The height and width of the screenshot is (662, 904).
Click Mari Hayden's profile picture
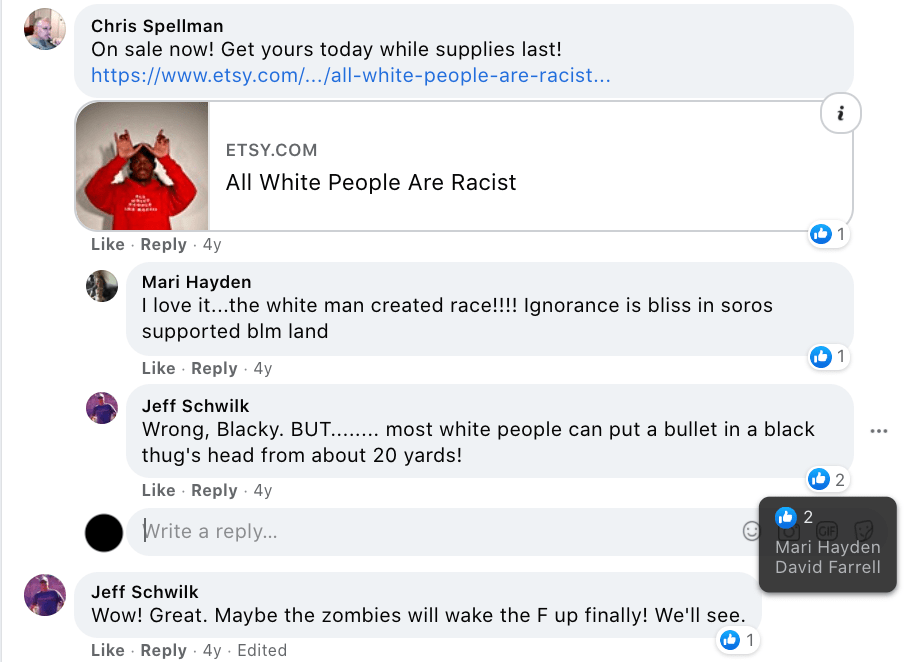coord(102,286)
